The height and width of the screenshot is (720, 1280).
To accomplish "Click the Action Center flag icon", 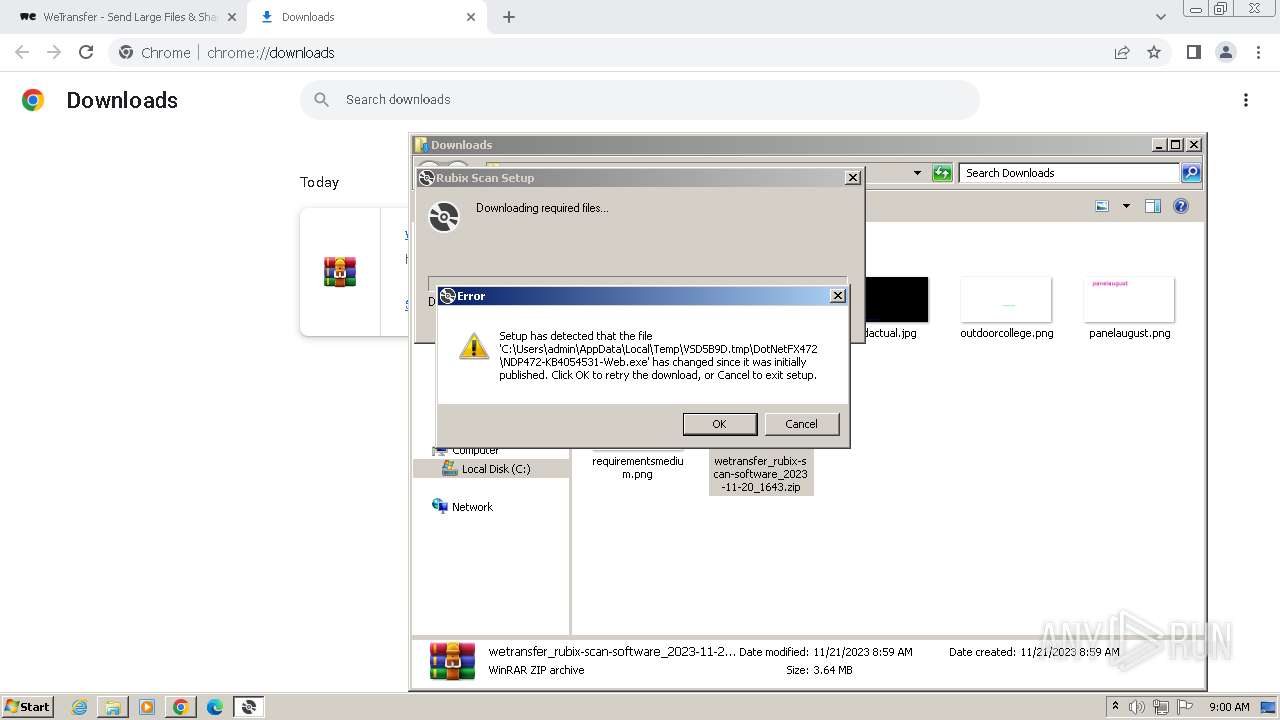I will tap(1185, 707).
